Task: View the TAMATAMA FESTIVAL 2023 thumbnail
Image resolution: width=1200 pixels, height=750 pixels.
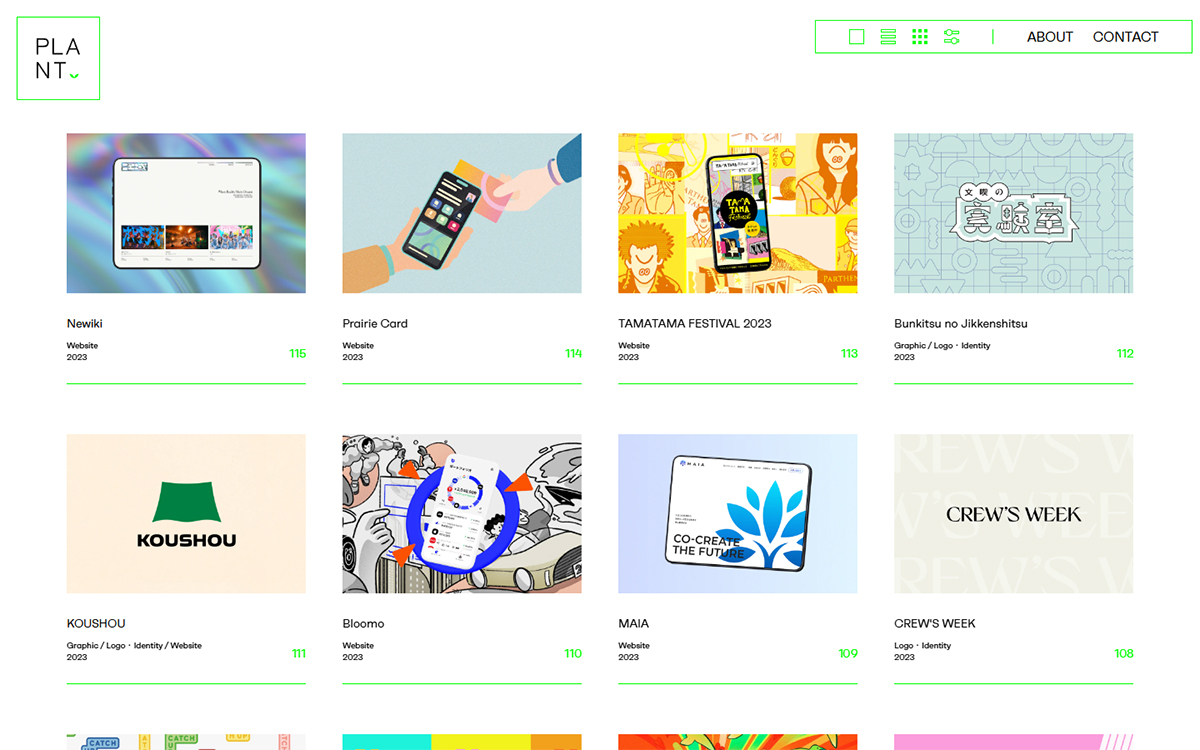Action: [x=738, y=213]
